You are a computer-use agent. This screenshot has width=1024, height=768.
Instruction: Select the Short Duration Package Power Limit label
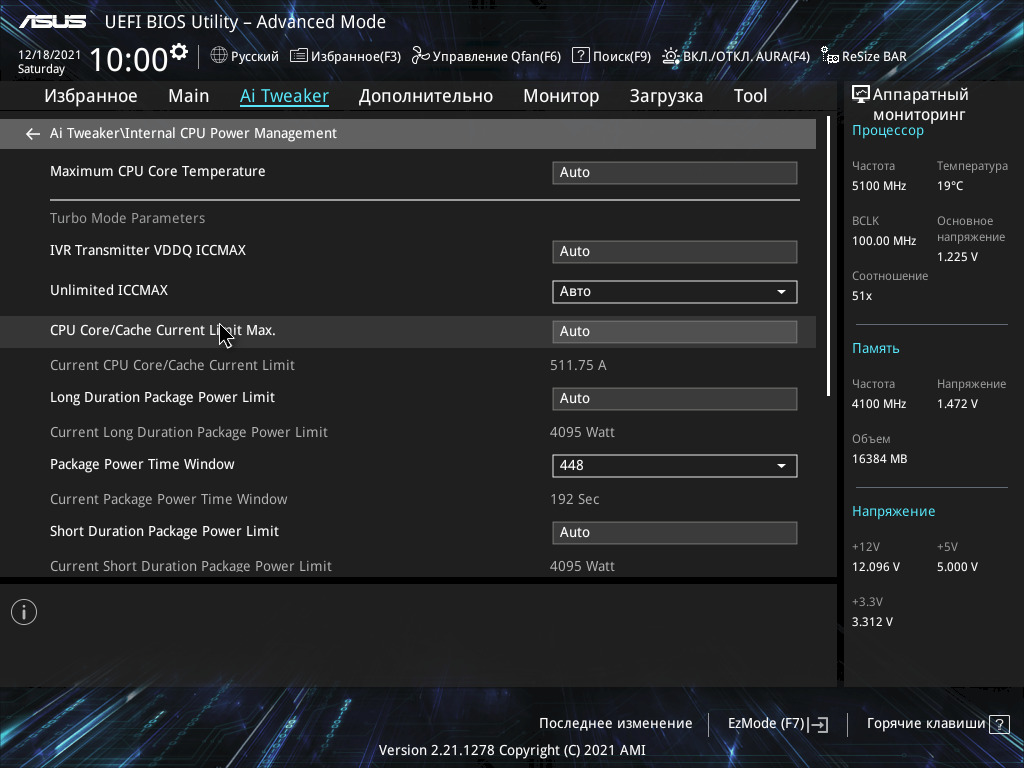click(165, 532)
